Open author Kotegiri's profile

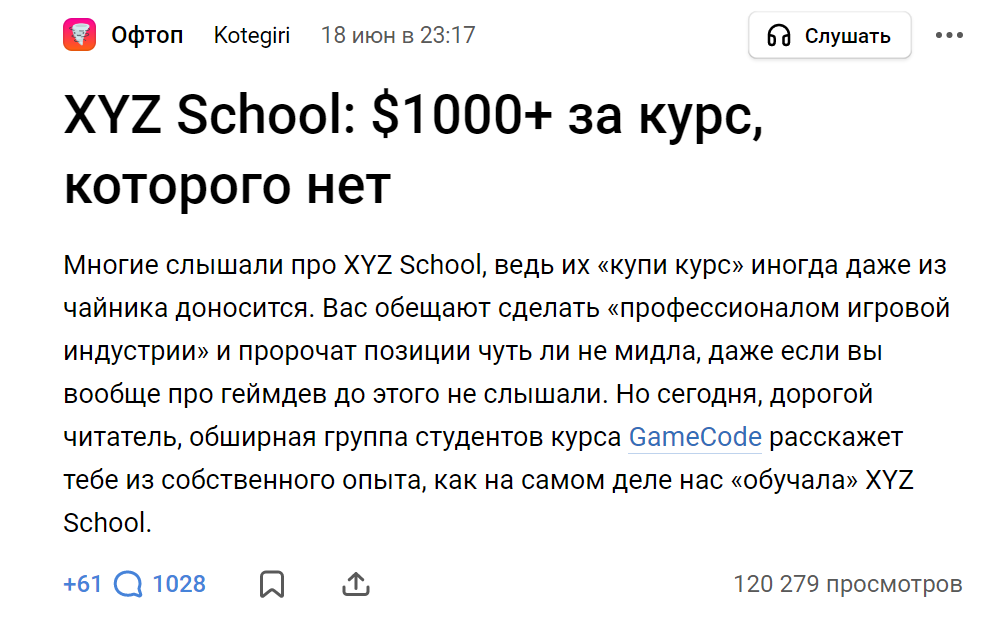251,36
